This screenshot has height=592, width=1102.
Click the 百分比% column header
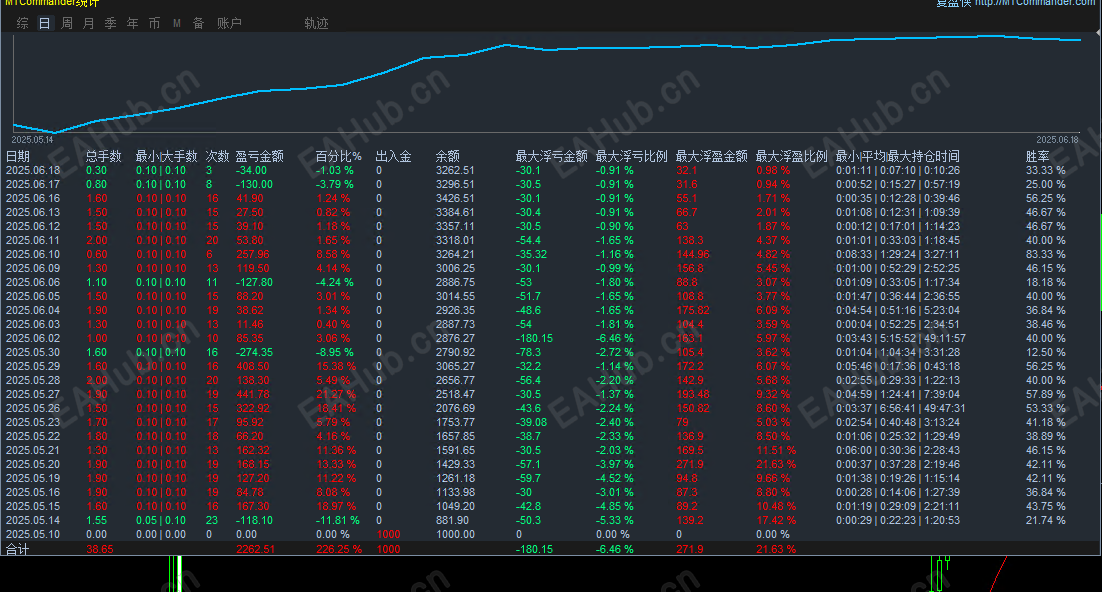[x=338, y=156]
